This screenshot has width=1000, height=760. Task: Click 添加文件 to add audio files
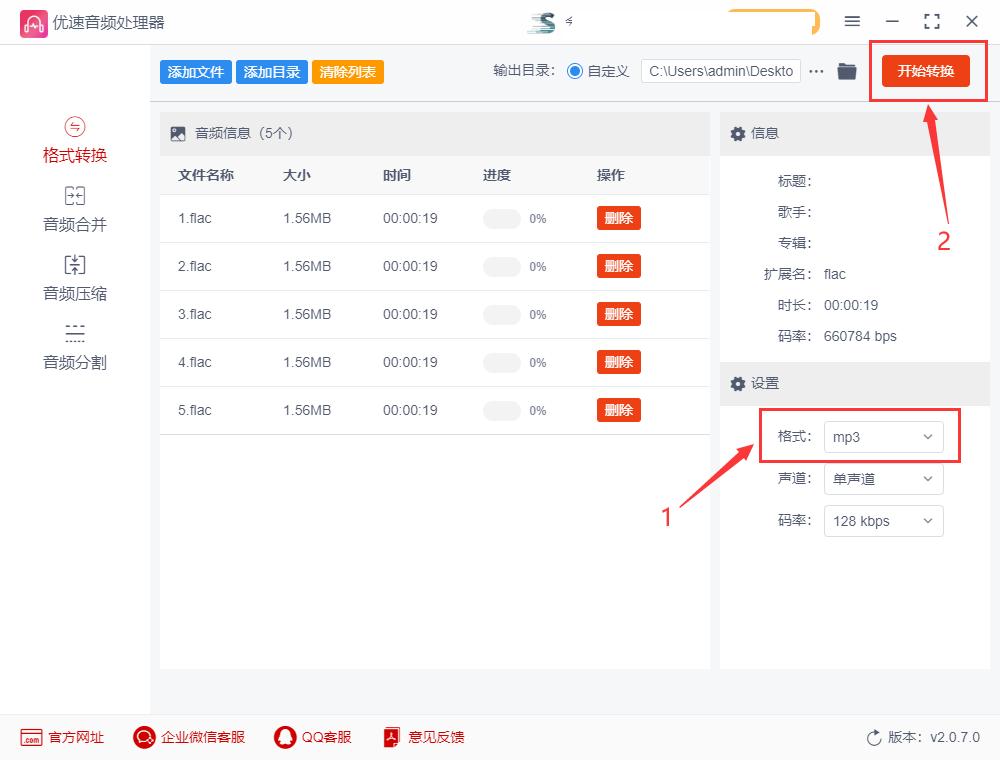click(195, 71)
